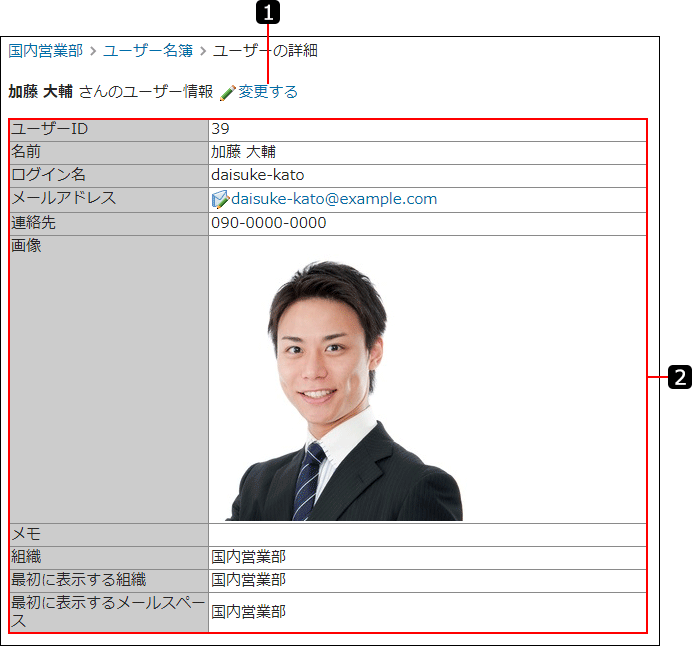Click the ログイン名 label cell

(109, 176)
